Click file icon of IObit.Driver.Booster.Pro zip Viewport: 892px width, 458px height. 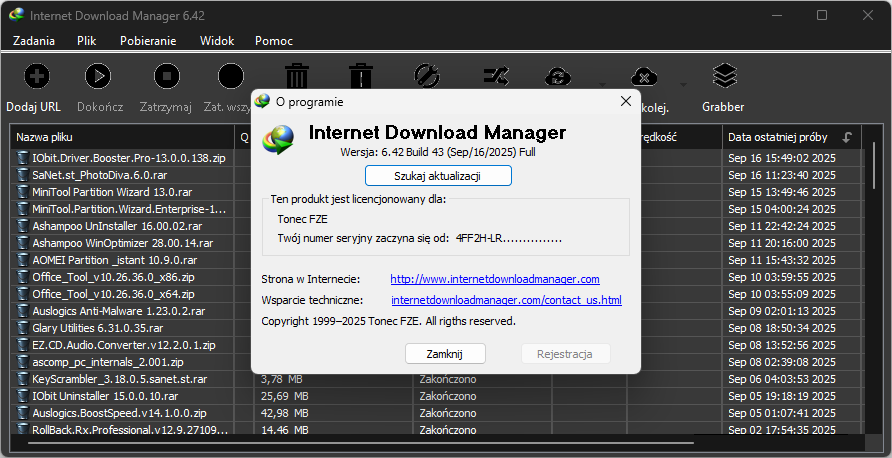tap(22, 158)
